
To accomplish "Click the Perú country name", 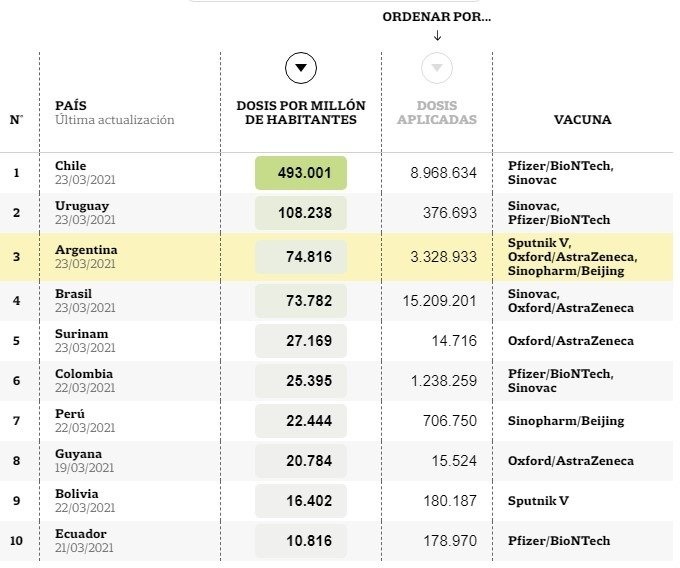I will [70, 413].
